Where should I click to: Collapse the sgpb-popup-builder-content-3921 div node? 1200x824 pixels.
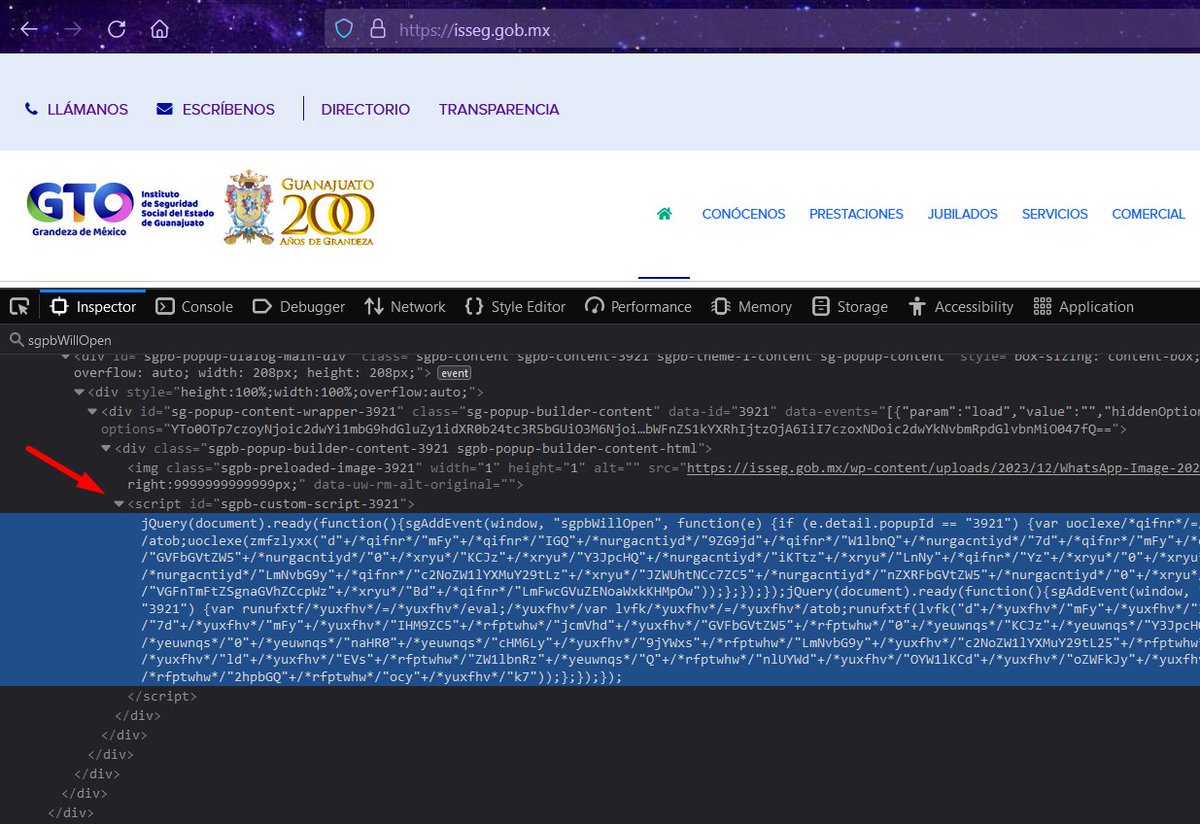pos(107,448)
